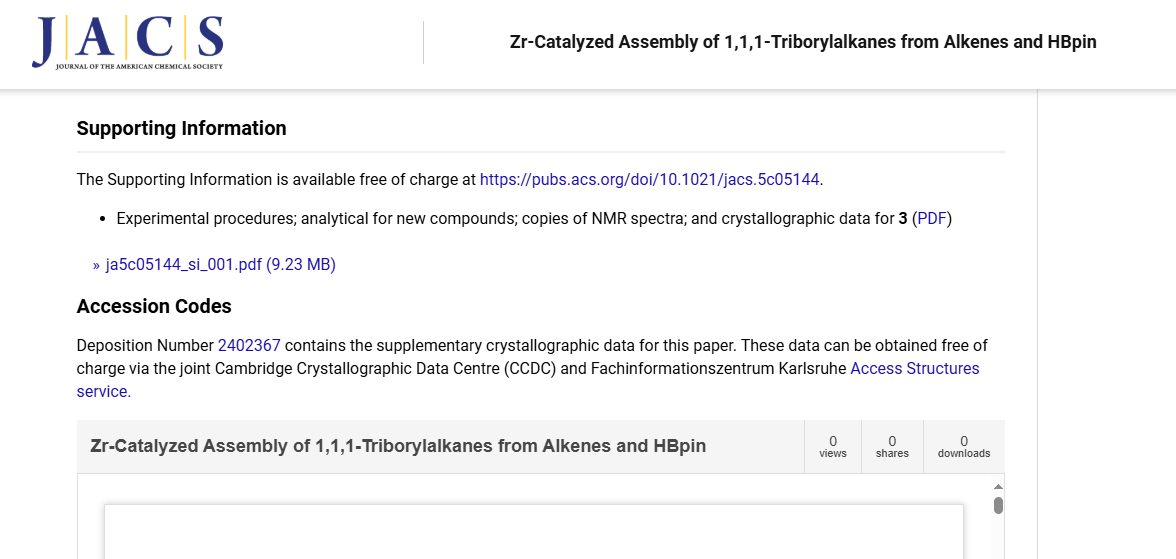Click the Accession Codes section heading
This screenshot has height=559, width=1176.
[154, 306]
